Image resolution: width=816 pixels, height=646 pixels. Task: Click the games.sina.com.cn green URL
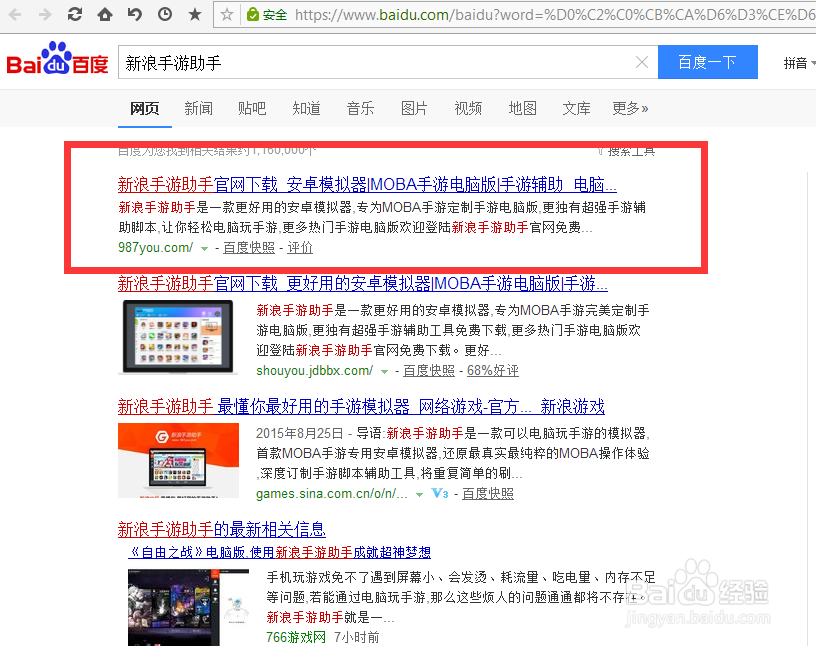point(332,493)
